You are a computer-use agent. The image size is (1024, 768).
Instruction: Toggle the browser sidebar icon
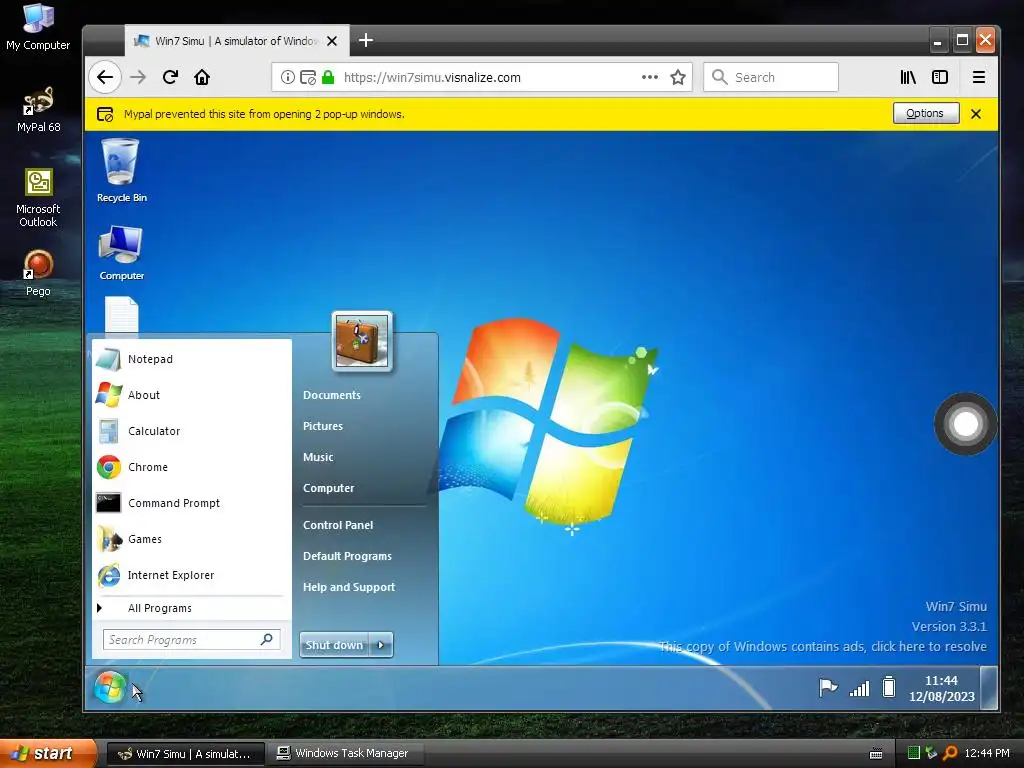pos(940,77)
